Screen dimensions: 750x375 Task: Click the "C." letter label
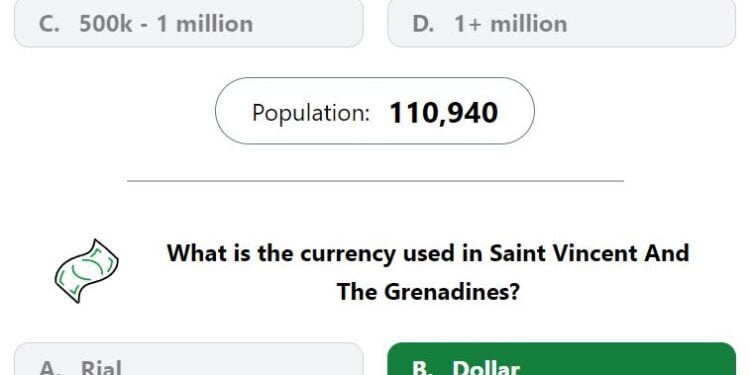pyautogui.click(x=49, y=24)
